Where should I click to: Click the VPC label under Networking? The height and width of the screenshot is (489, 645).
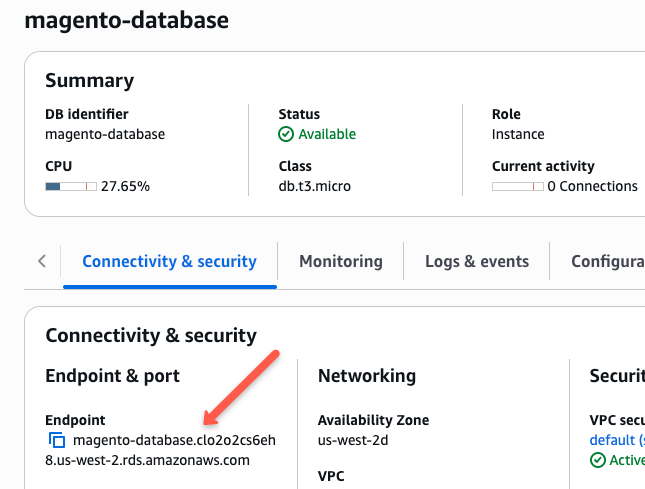coord(331,476)
